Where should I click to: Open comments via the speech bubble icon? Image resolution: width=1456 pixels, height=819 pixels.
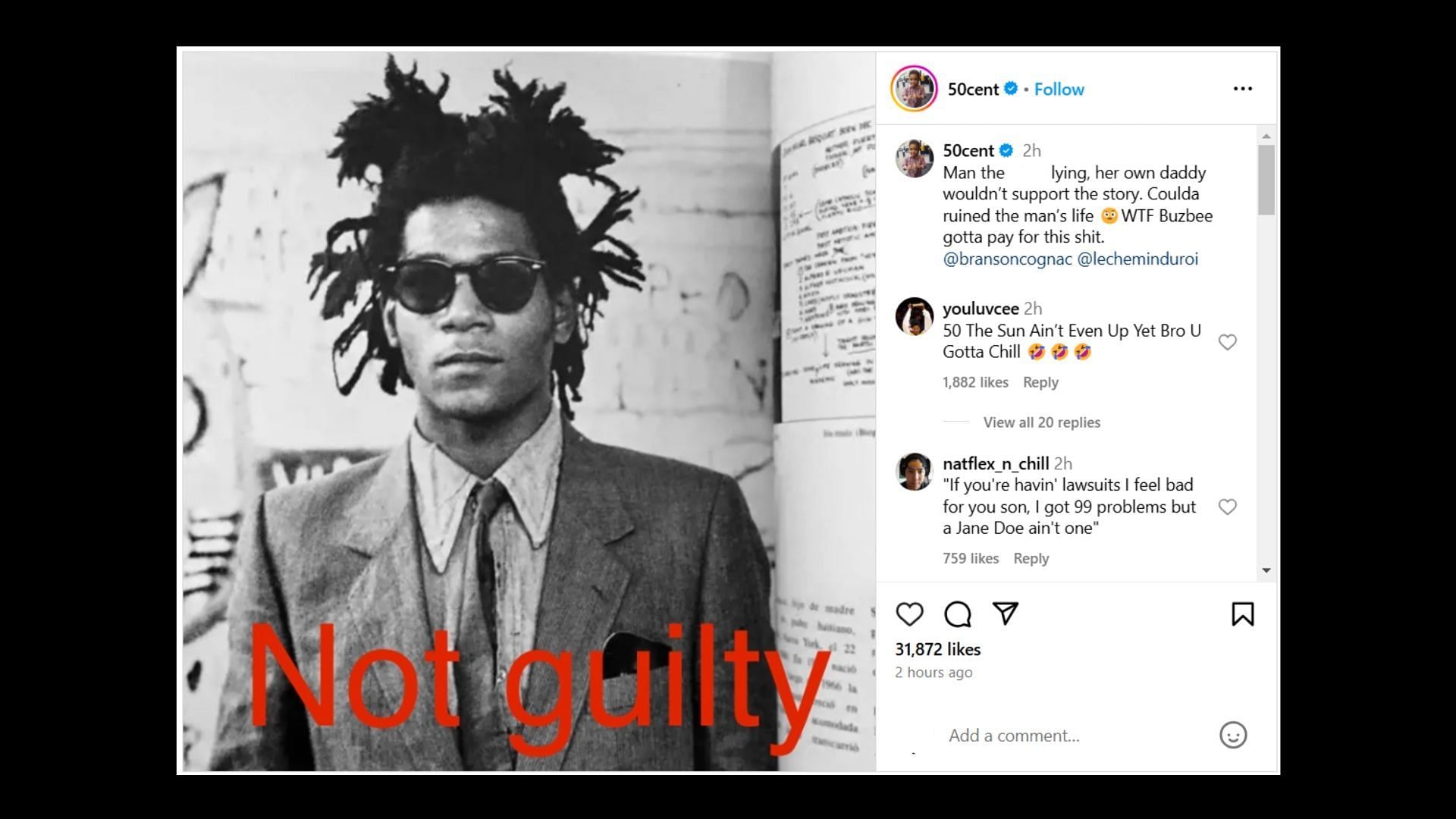tap(958, 613)
